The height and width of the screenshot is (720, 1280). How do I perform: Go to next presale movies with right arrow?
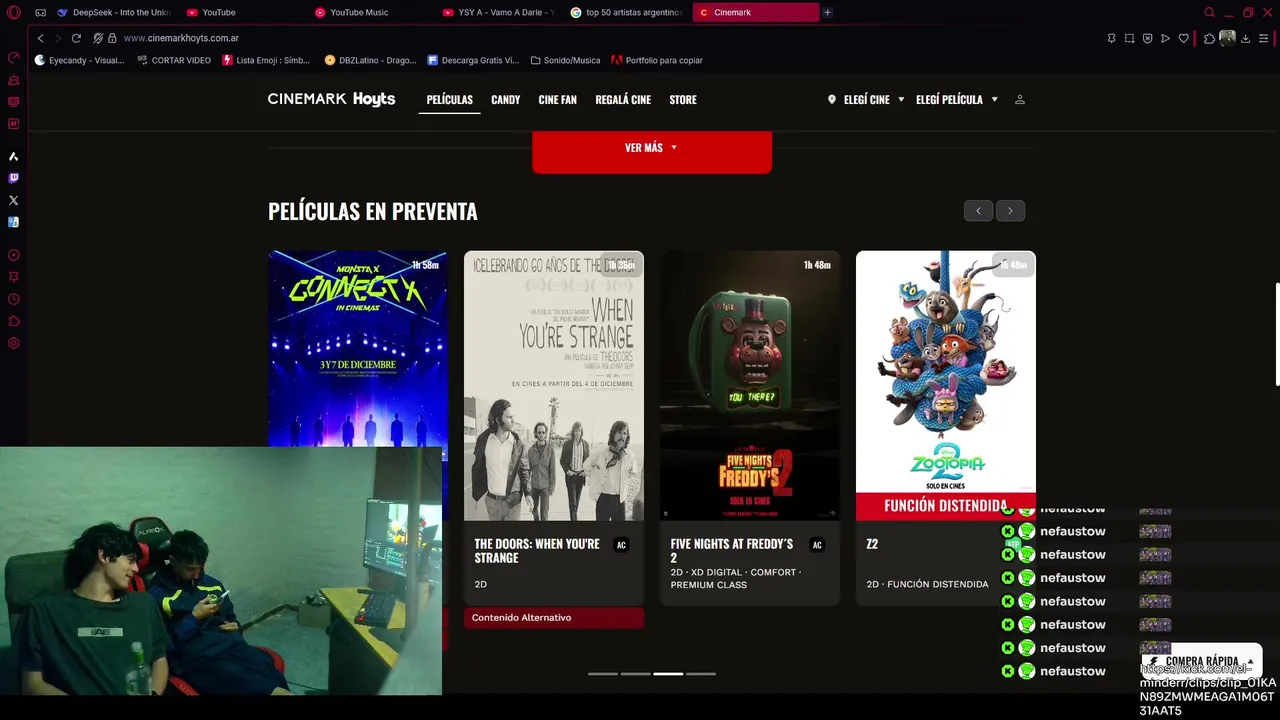[1010, 211]
